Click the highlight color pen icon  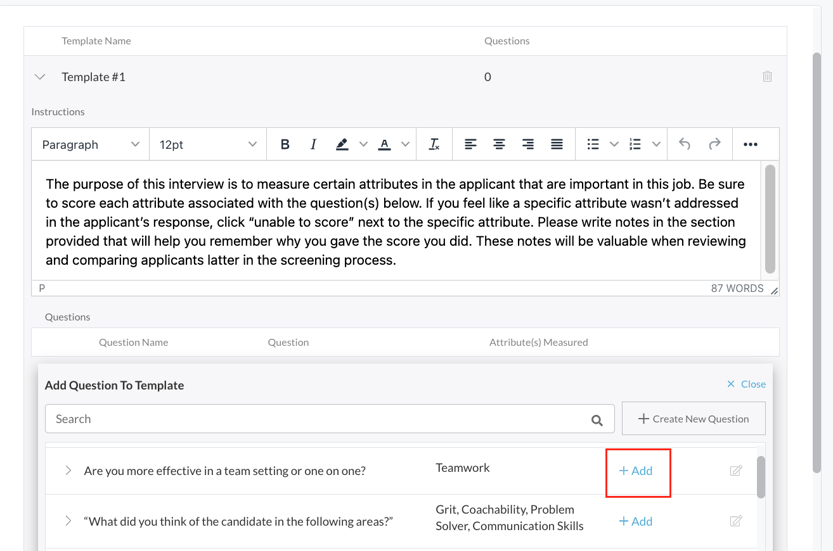(342, 145)
